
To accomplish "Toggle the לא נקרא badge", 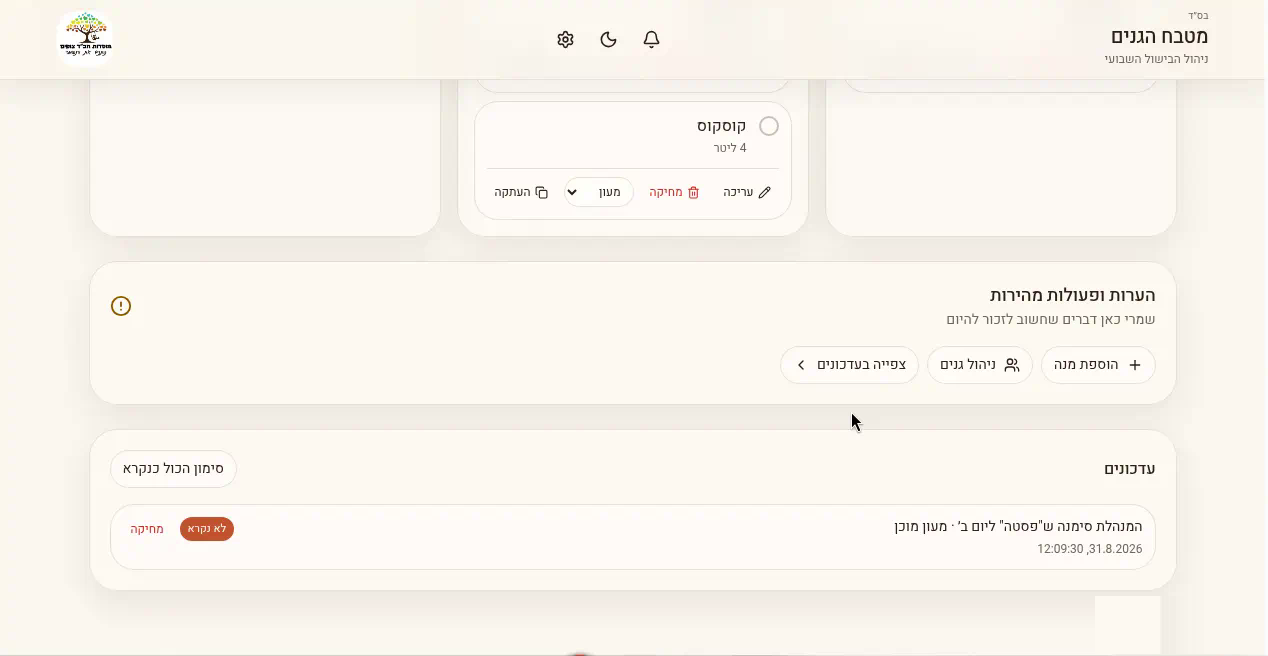I will point(207,529).
